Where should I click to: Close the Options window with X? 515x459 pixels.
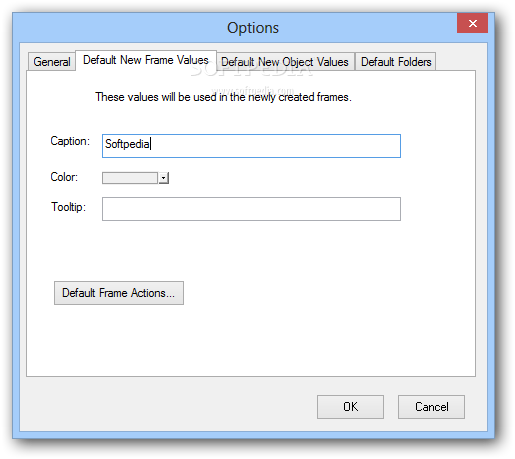[473, 23]
